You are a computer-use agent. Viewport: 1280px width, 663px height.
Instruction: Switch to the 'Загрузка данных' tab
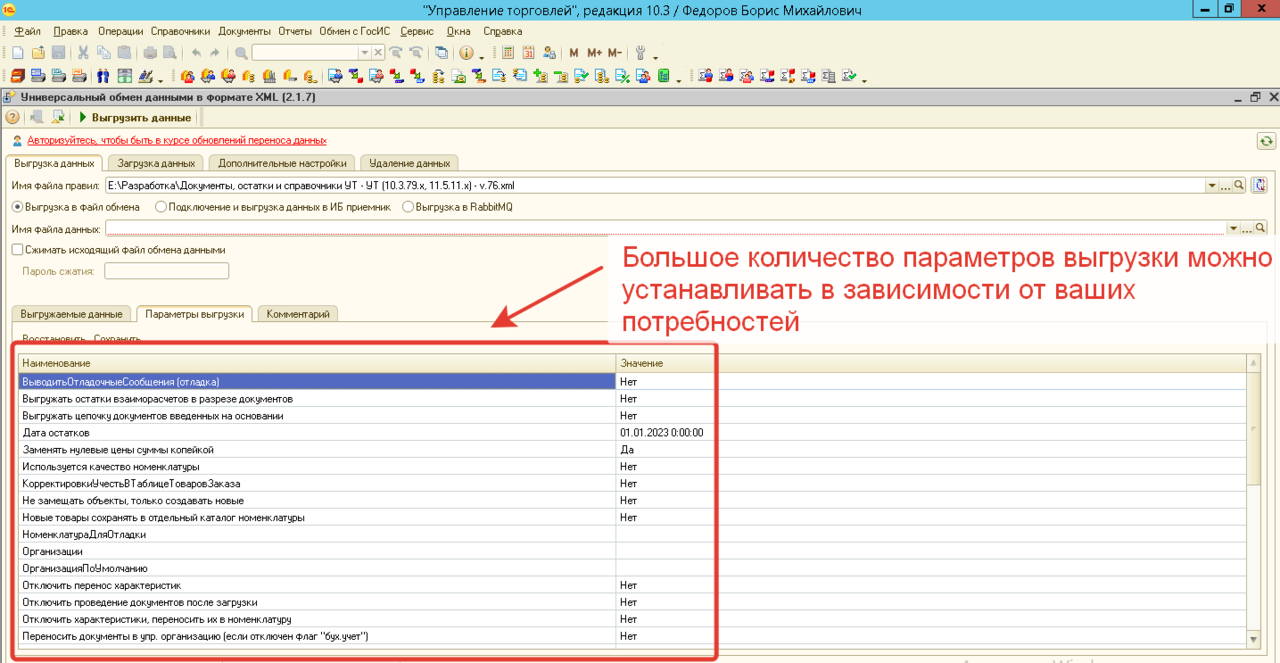(x=156, y=163)
